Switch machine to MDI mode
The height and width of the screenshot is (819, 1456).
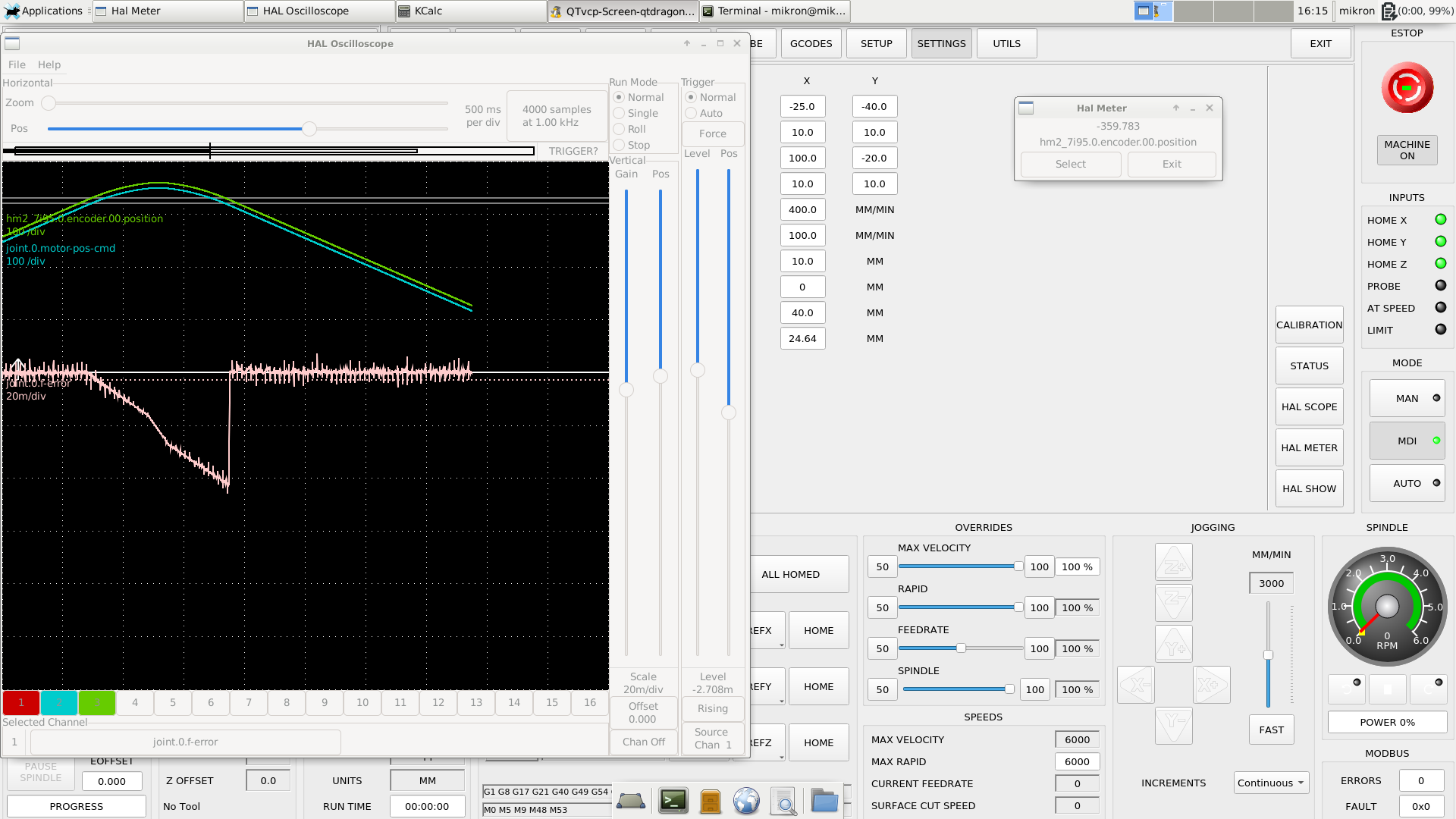[x=1407, y=441]
